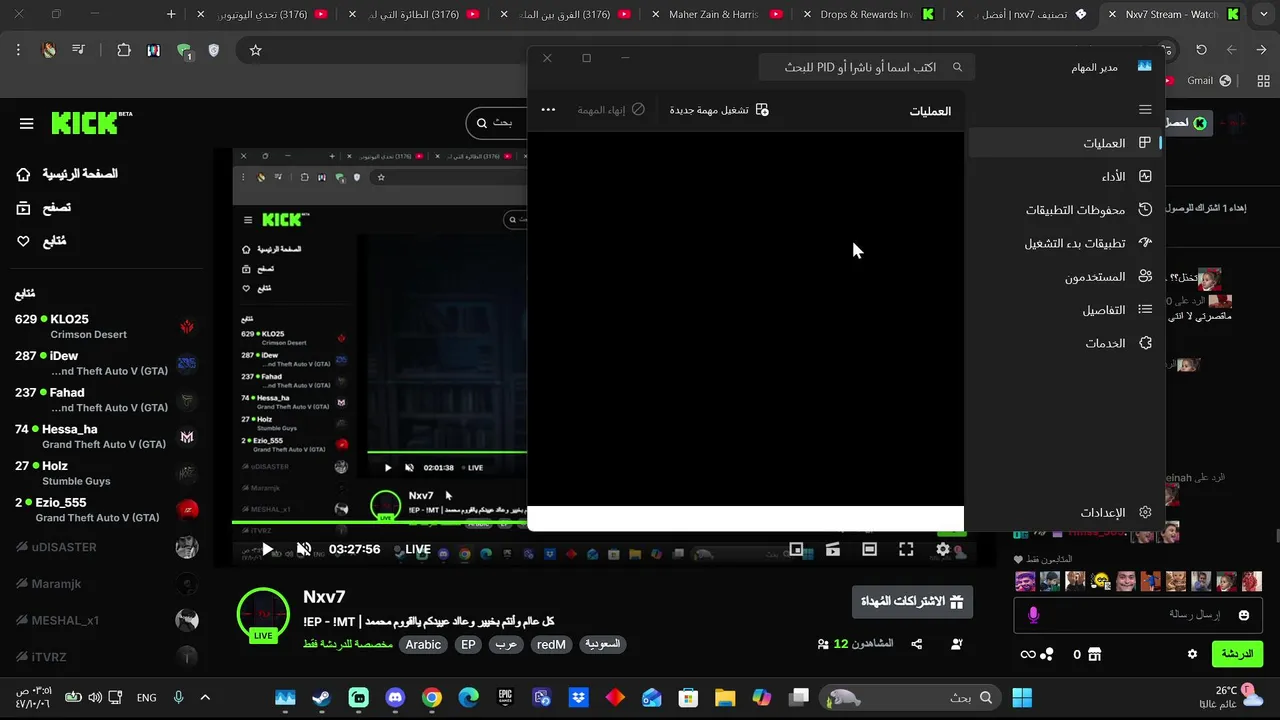1280x720 pixels.
Task: Click the follow user icon beside share
Action: (x=957, y=644)
